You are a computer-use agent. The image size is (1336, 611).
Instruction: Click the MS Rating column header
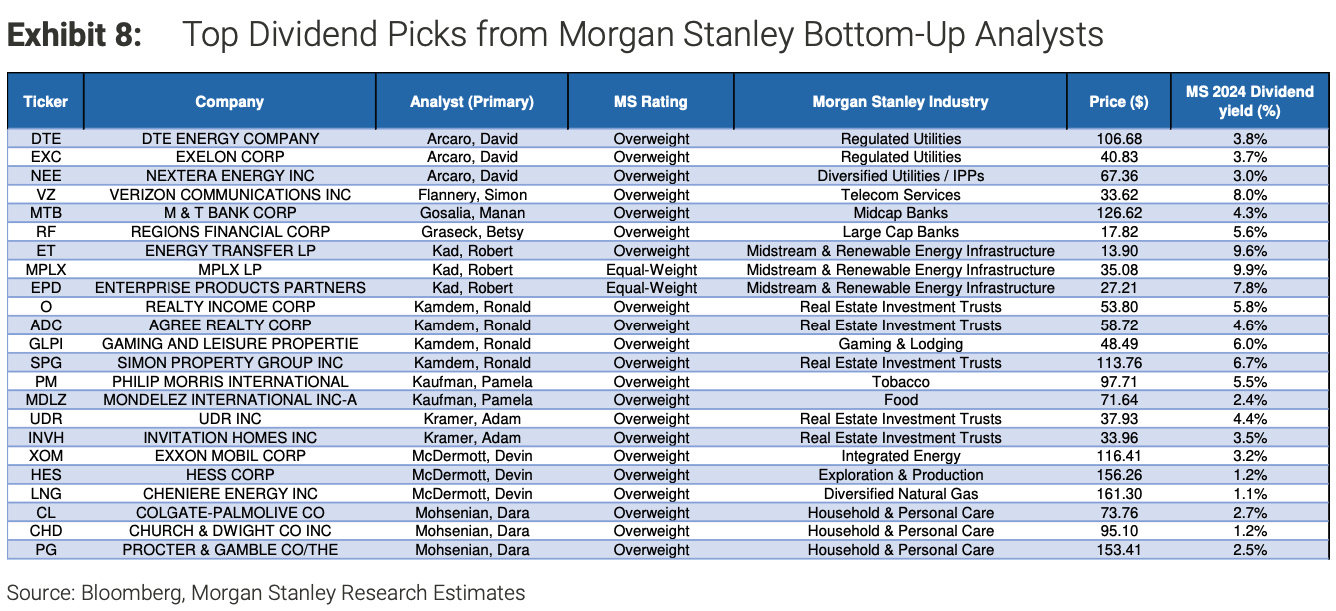(650, 101)
